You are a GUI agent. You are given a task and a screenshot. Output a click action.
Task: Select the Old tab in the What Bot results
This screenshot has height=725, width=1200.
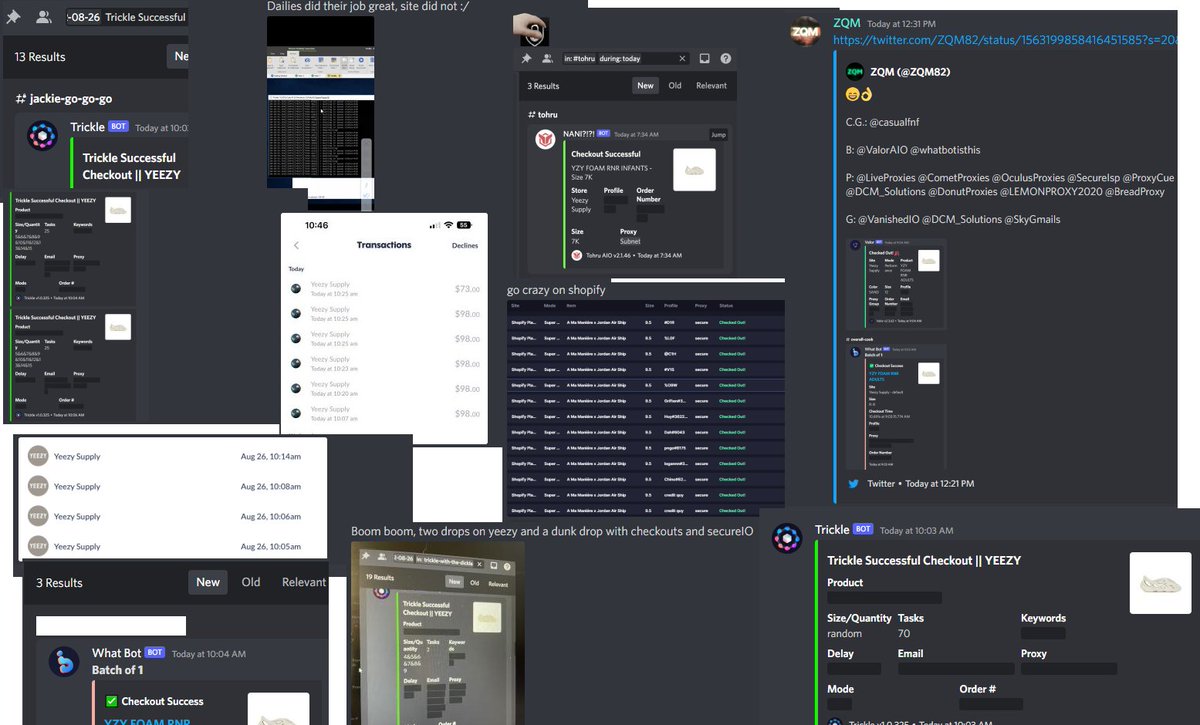[x=251, y=582]
